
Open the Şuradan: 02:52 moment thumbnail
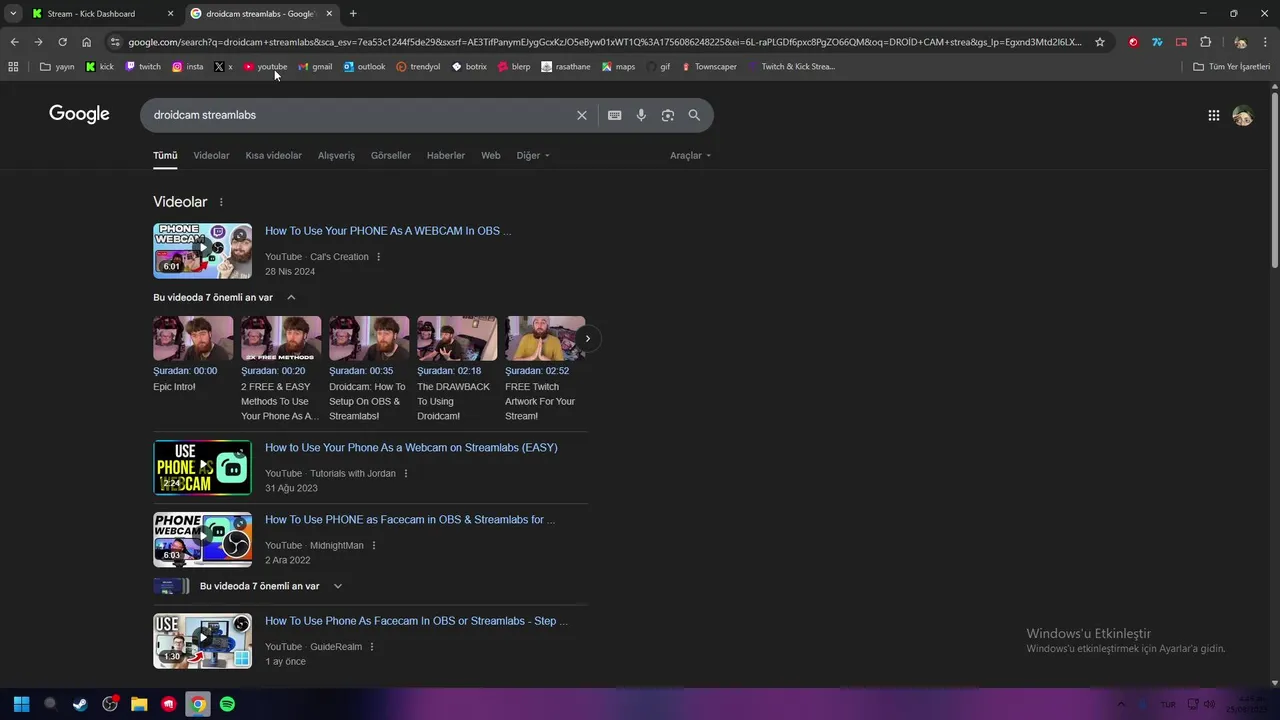pyautogui.click(x=545, y=338)
